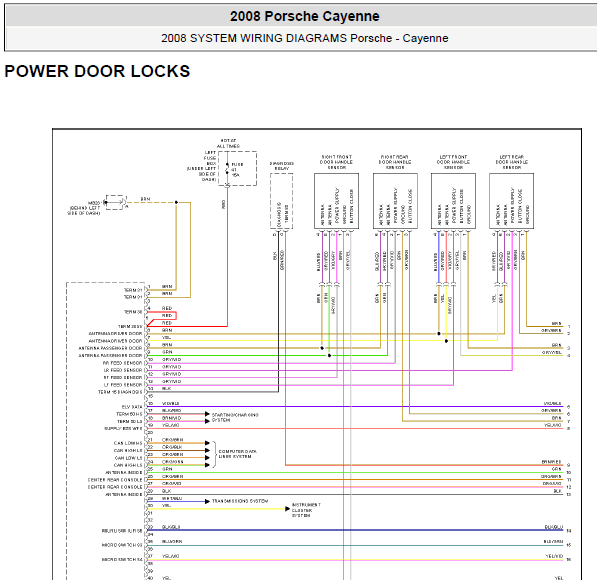Click the Right Rear Door Handle Sensor box
Image resolution: width=597 pixels, height=580 pixels.
pyautogui.click(x=395, y=201)
